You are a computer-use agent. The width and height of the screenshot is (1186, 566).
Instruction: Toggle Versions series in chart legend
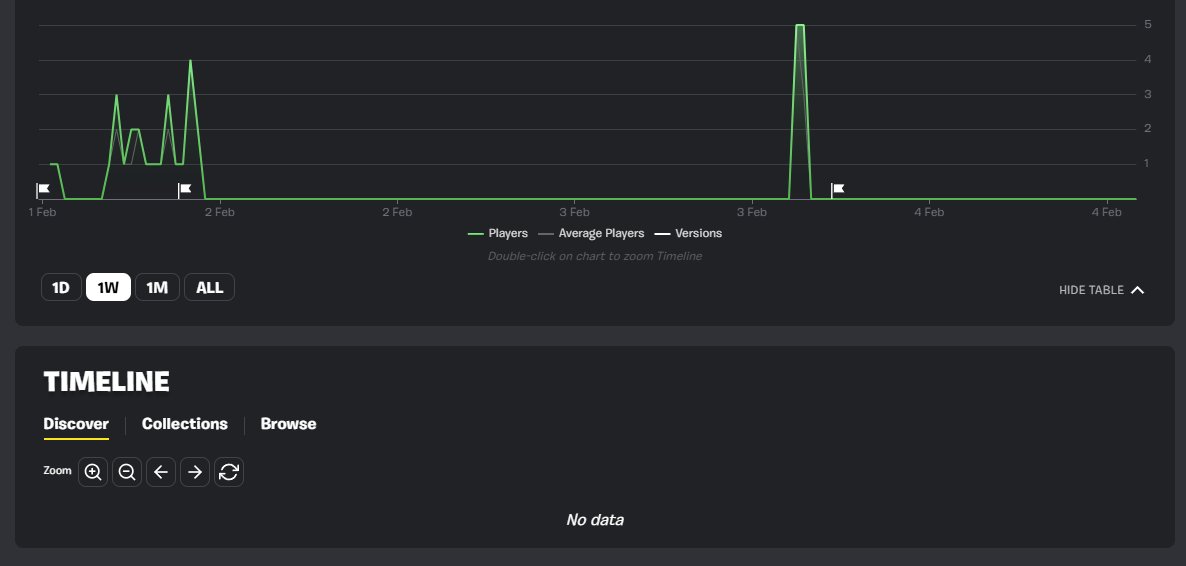pyautogui.click(x=688, y=234)
